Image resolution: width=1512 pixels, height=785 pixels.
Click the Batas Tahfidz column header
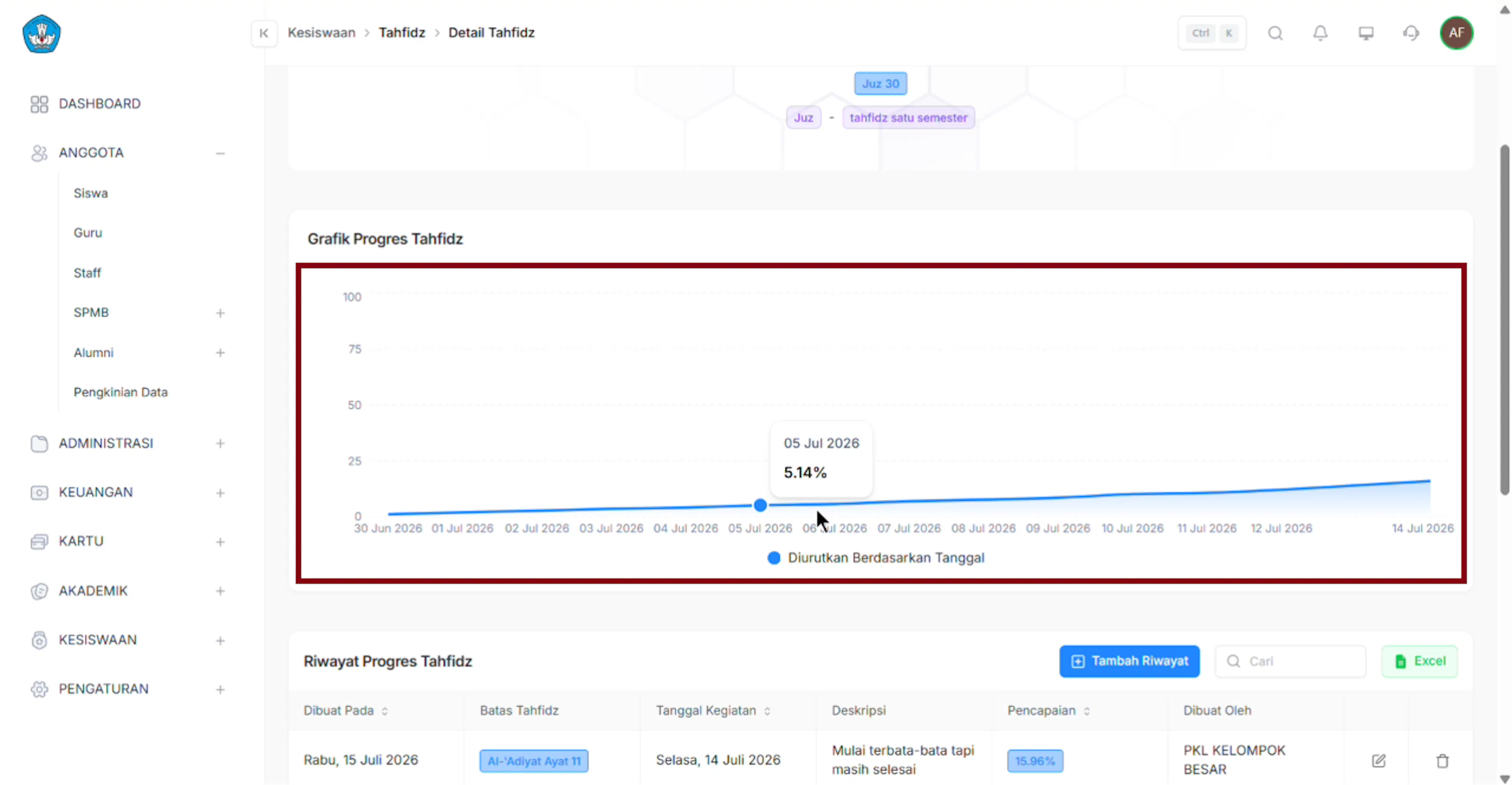[x=519, y=711]
